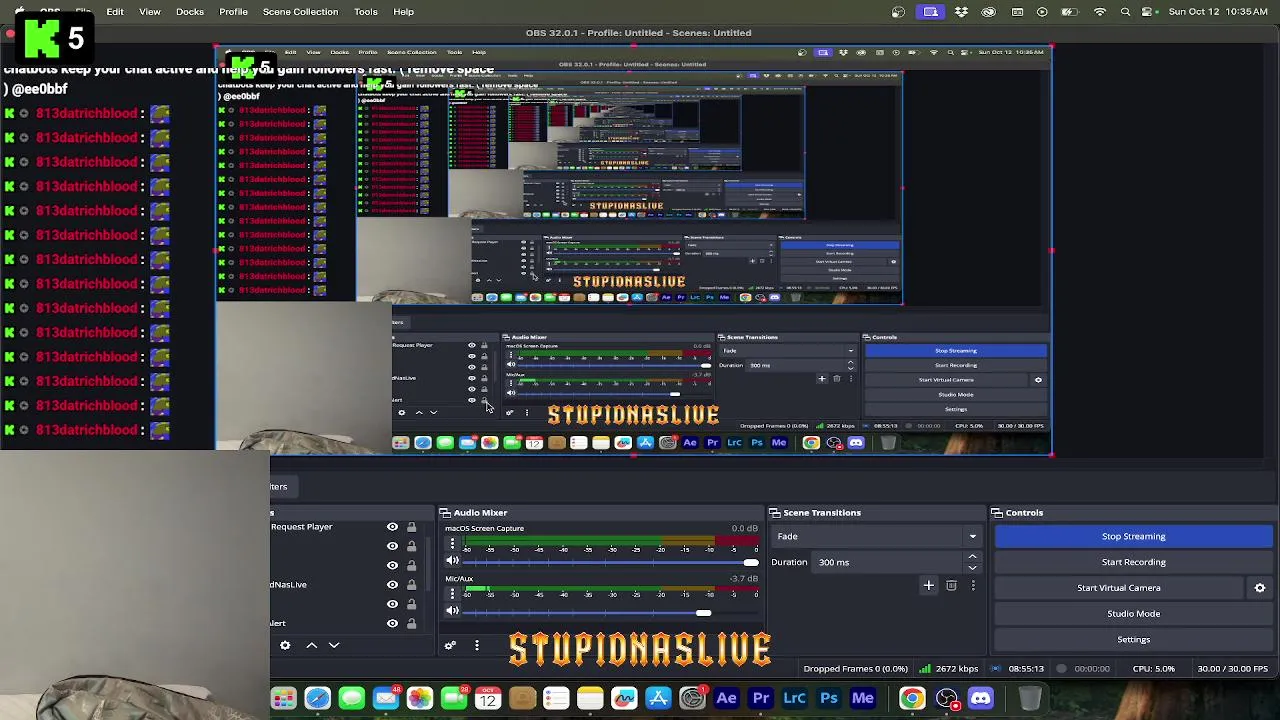Launch After Effects from the dock

726,699
